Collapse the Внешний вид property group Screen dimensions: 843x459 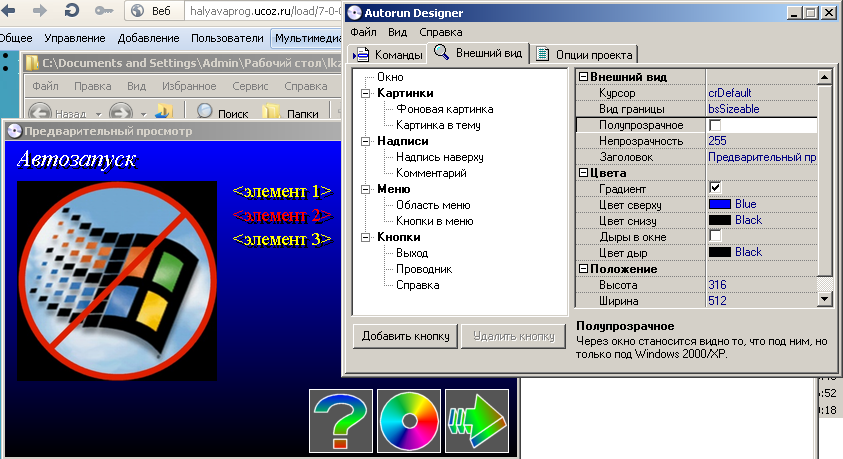point(583,77)
